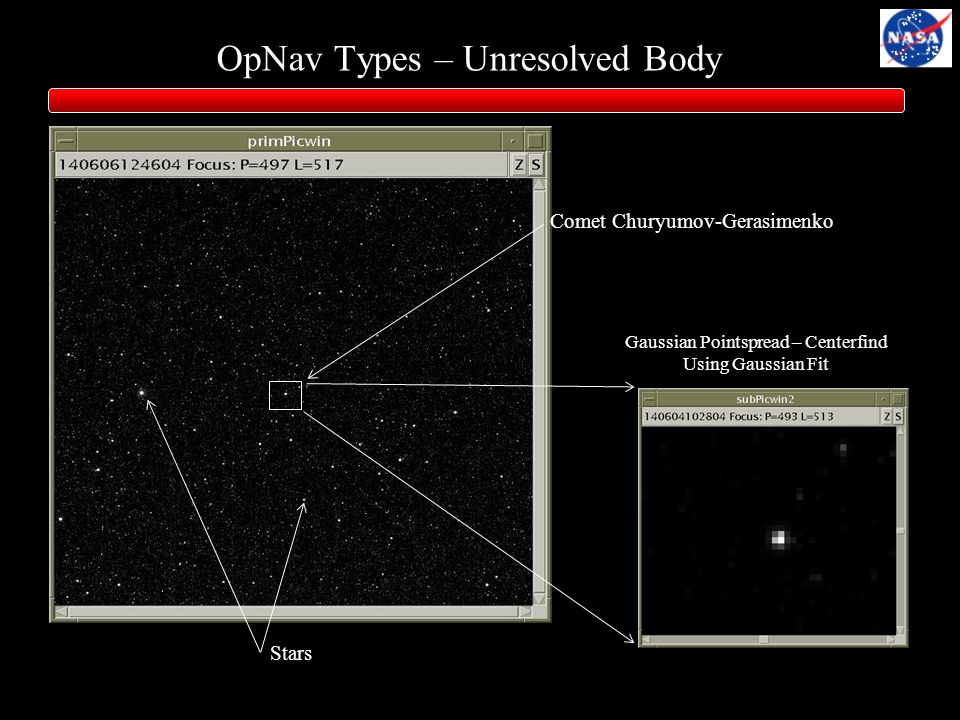This screenshot has height=720, width=960.
Task: Click primPicwin horizontal scrollbar track
Action: (293, 612)
